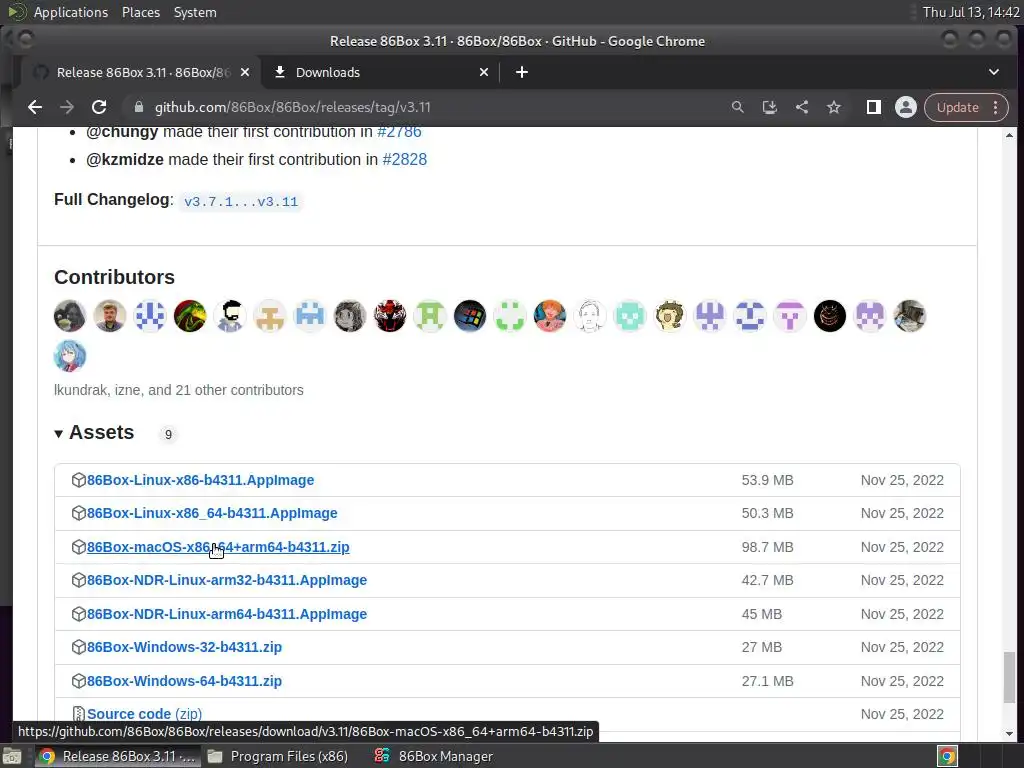
Task: Open the green snake contributor avatar
Action: (190, 316)
